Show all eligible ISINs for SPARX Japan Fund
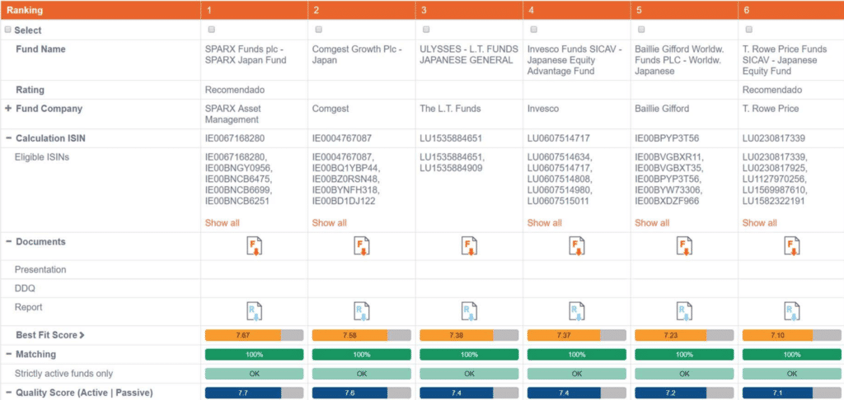Viewport: 844px width, 400px height. (x=222, y=223)
